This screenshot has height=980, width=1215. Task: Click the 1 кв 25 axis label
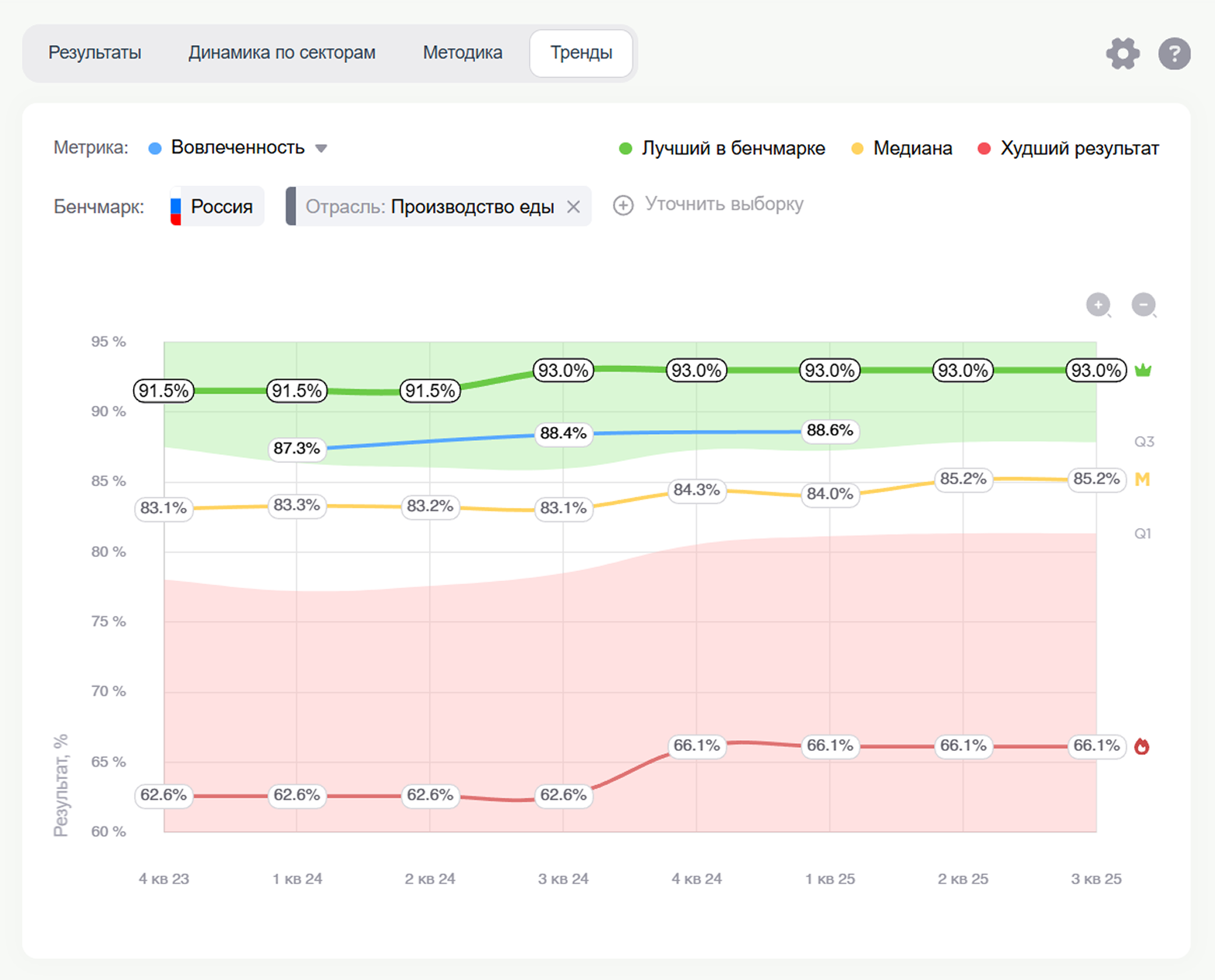point(830,879)
